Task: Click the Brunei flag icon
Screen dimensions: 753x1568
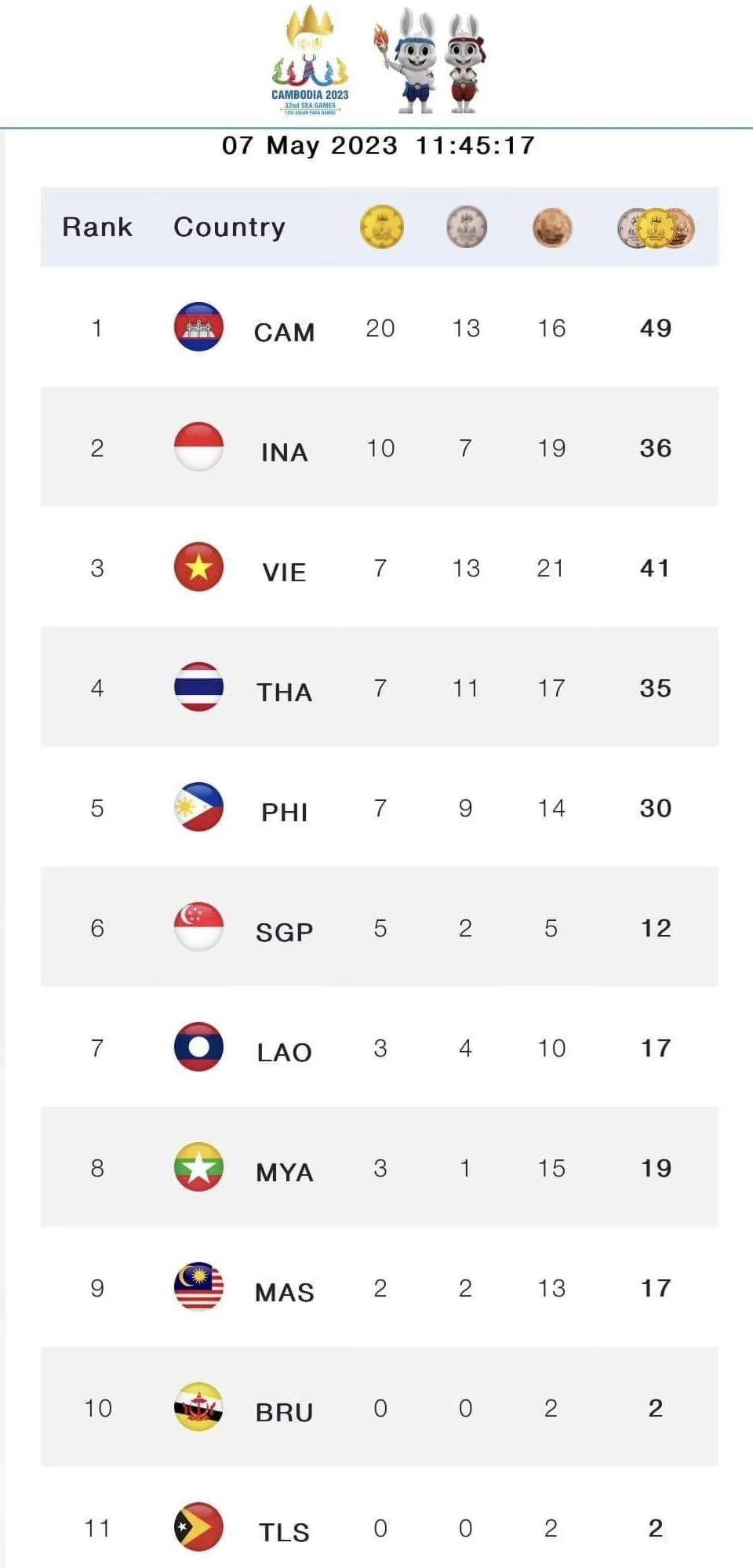Action: pos(198,1406)
